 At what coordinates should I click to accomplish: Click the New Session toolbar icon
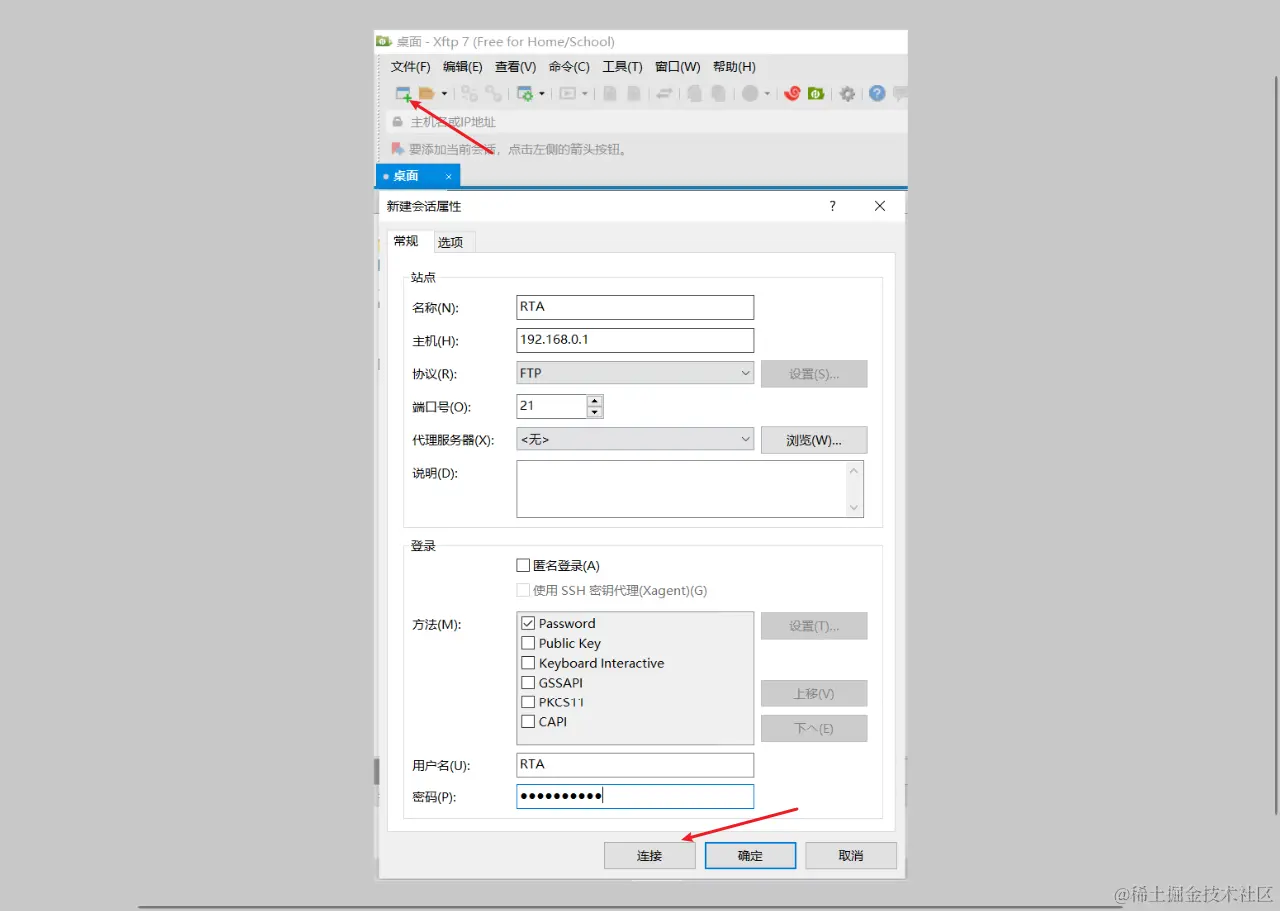pos(403,94)
